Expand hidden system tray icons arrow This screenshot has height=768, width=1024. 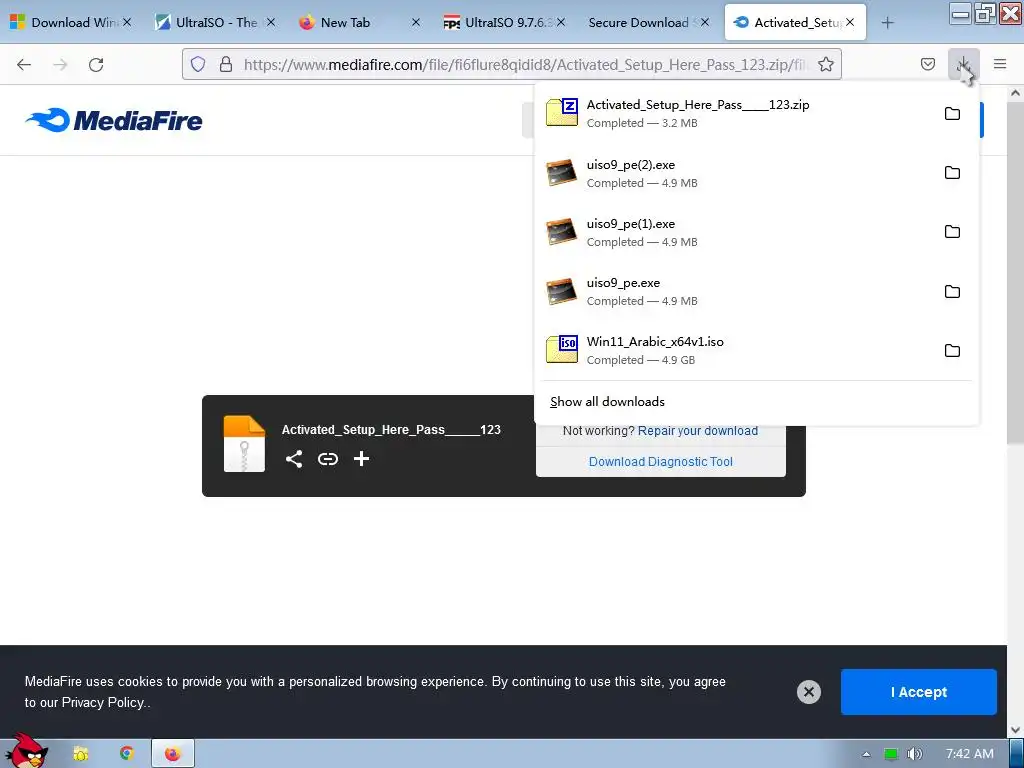pyautogui.click(x=866, y=754)
